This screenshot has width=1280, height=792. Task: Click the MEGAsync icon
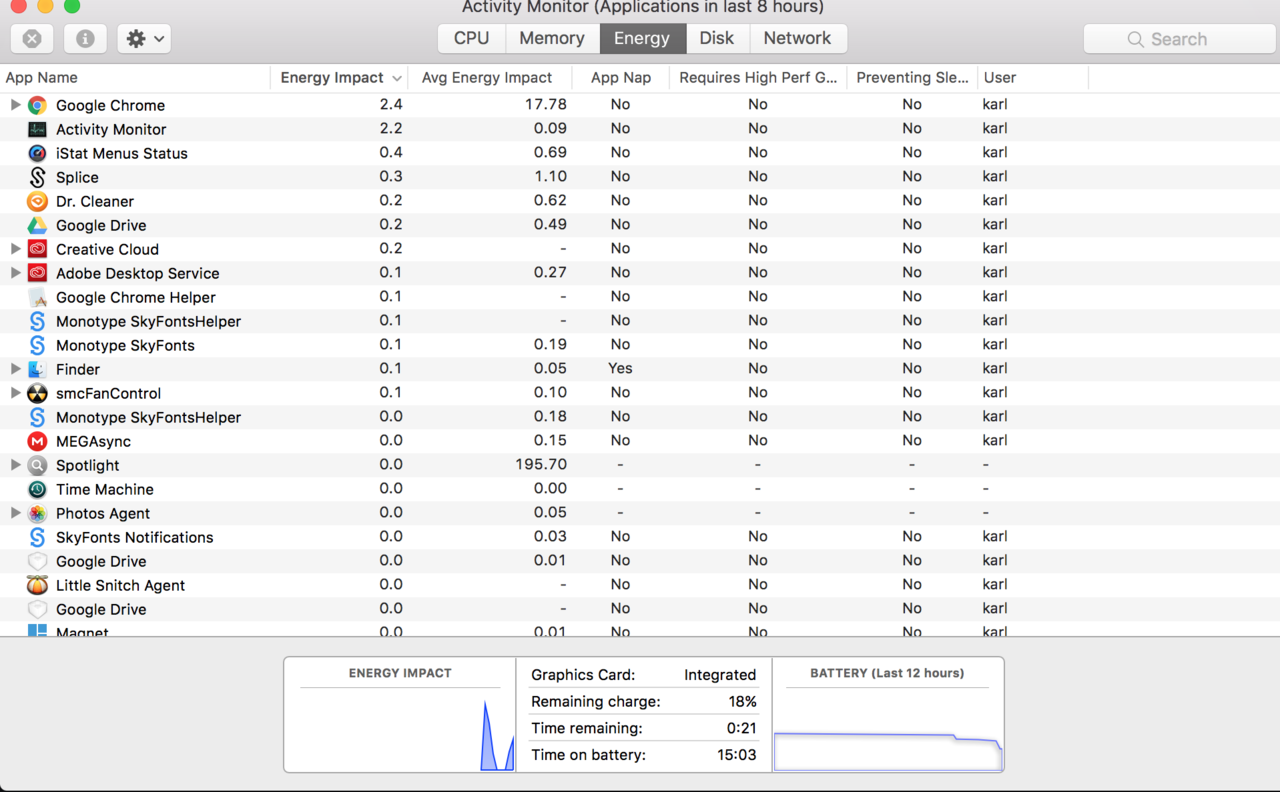pos(37,441)
